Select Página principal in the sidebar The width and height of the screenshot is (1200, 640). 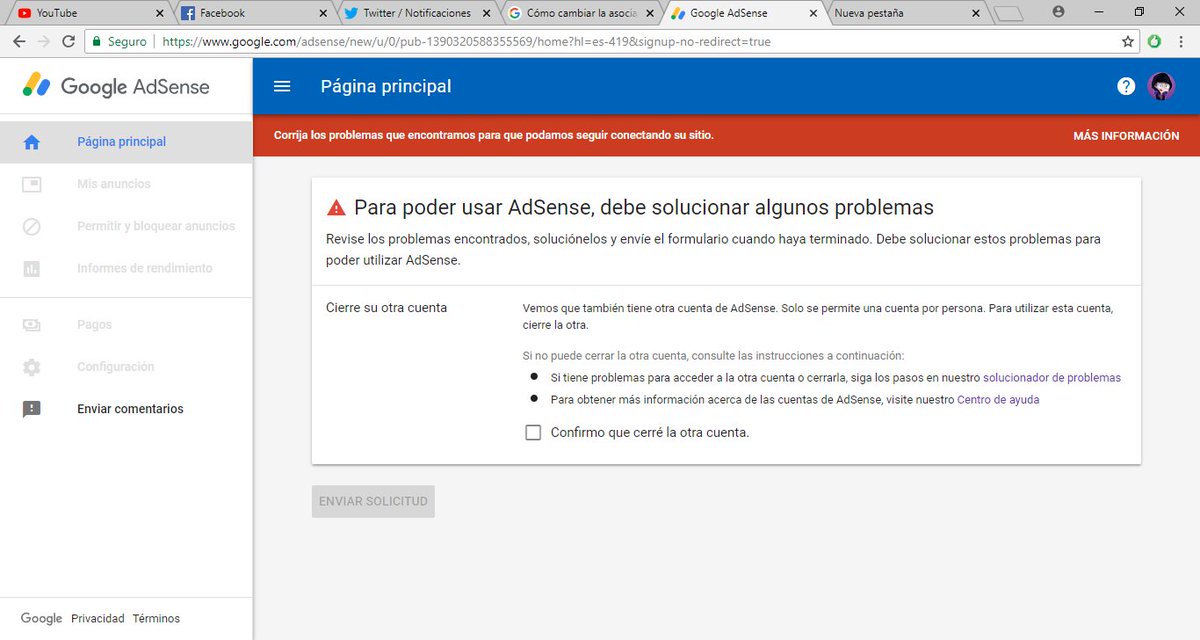pos(126,142)
